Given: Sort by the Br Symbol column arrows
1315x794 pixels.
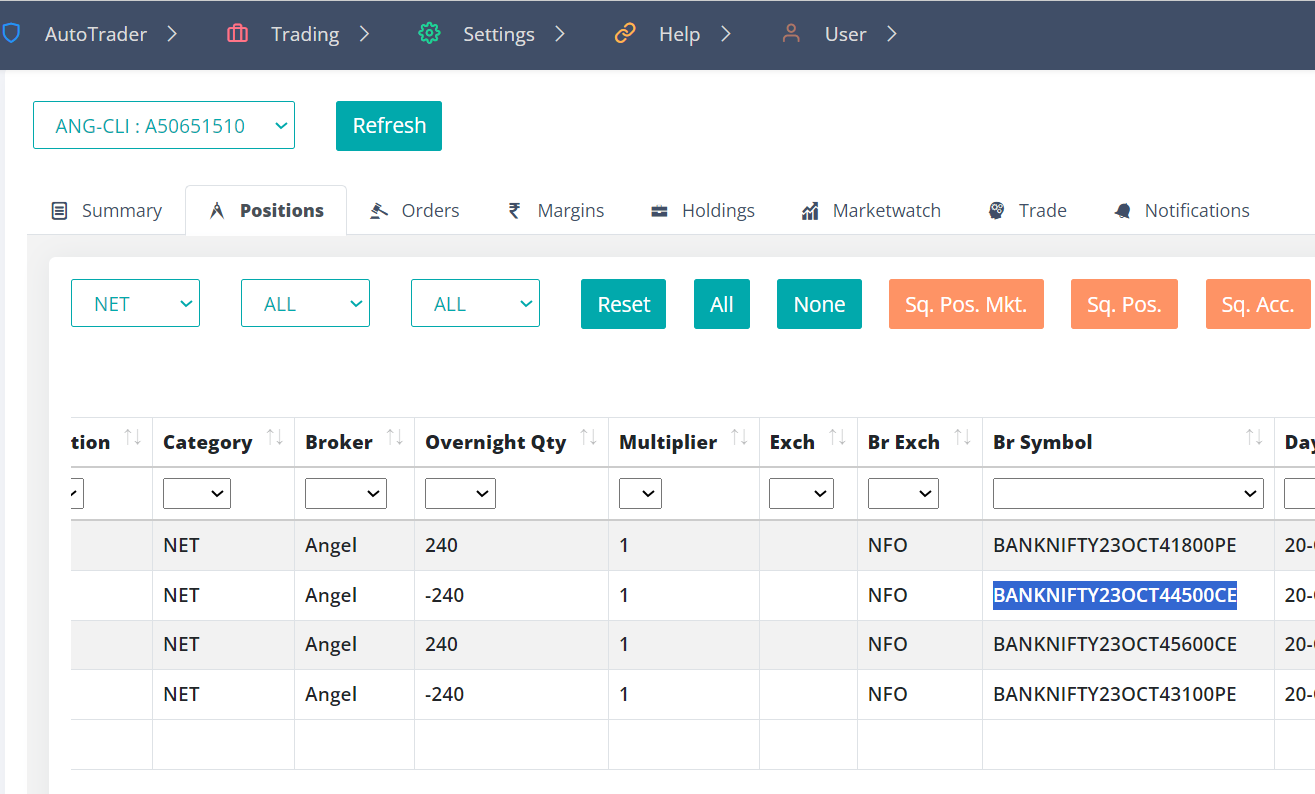Looking at the screenshot, I should click(x=1254, y=438).
